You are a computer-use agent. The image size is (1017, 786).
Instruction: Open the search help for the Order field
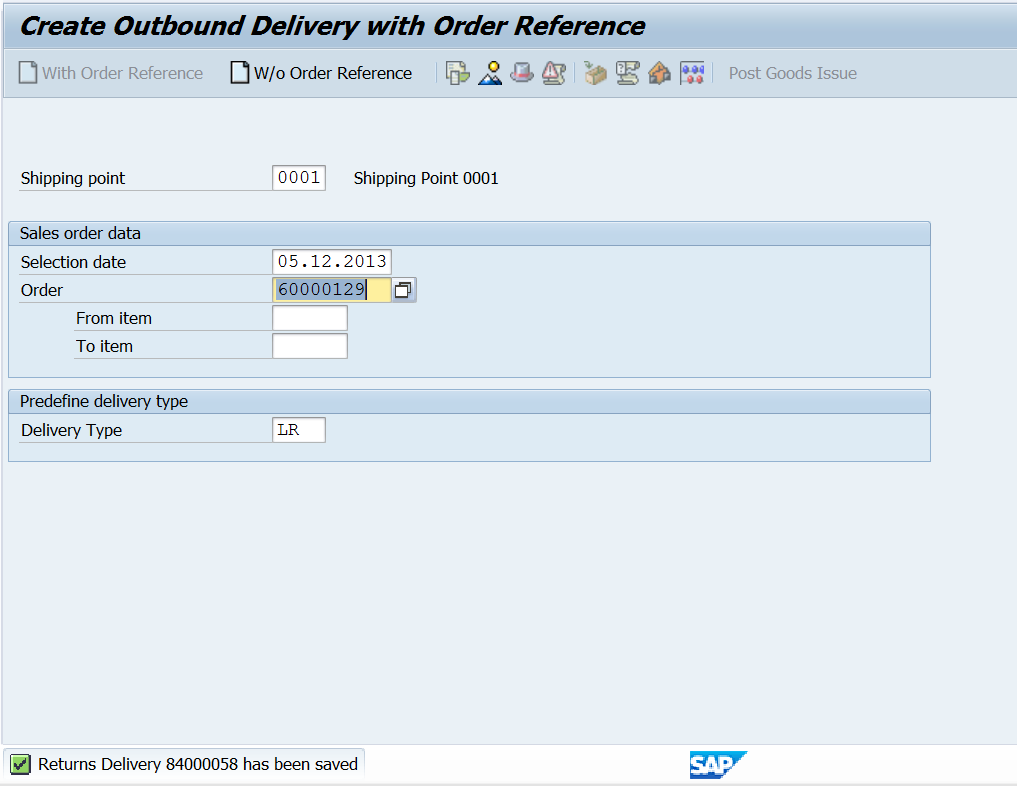[x=404, y=289]
